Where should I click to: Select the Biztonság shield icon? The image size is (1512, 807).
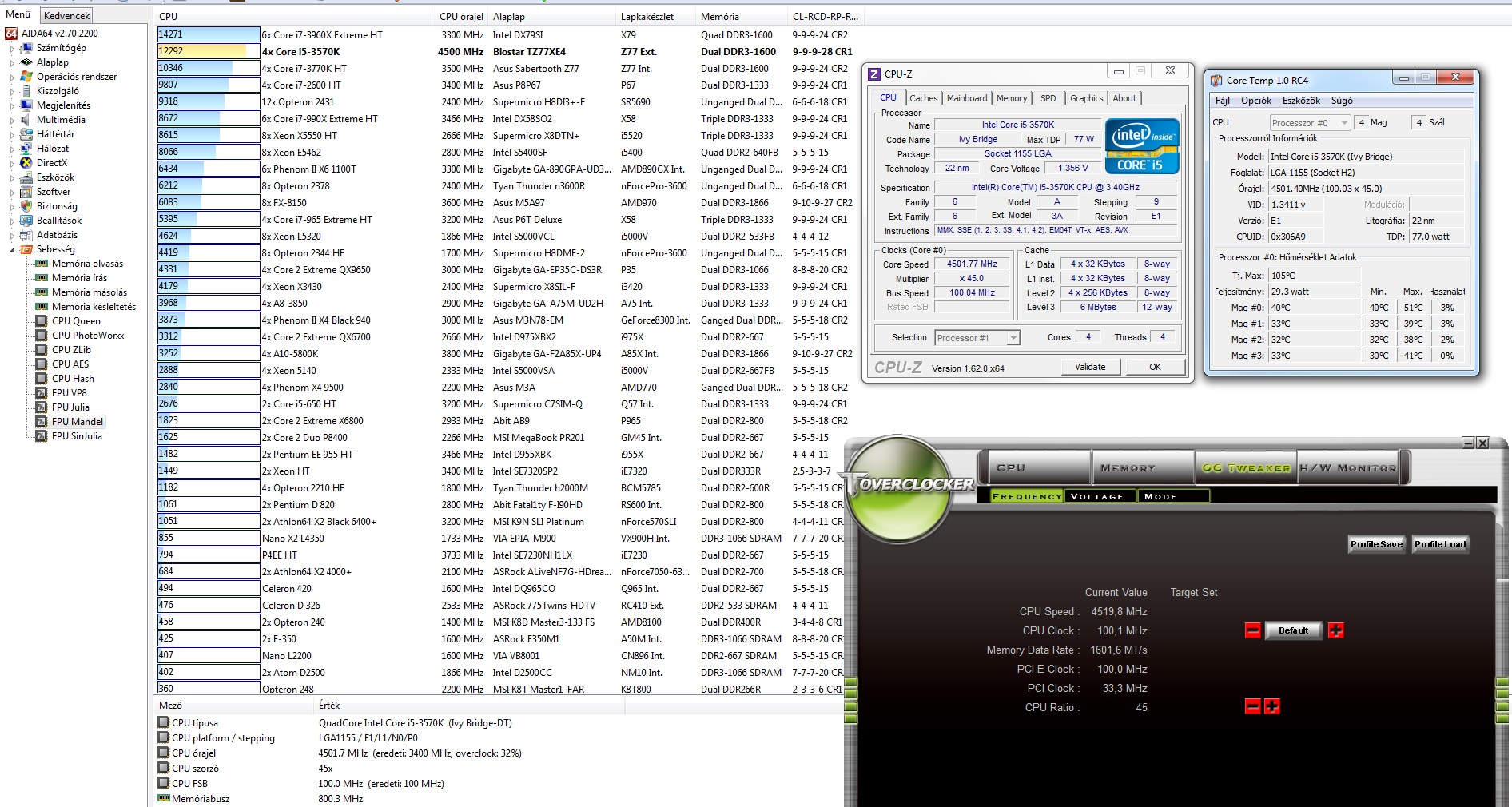26,206
